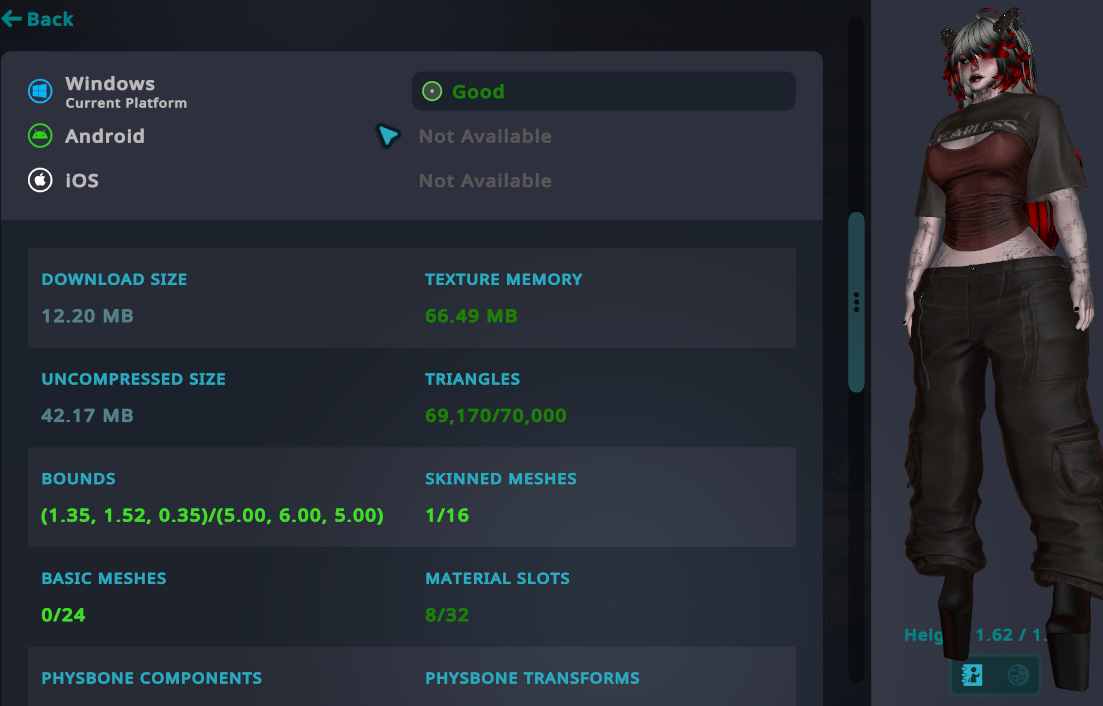This screenshot has height=706, width=1103.
Task: Click the stats panel vertical scrollbar thumb
Action: click(856, 302)
